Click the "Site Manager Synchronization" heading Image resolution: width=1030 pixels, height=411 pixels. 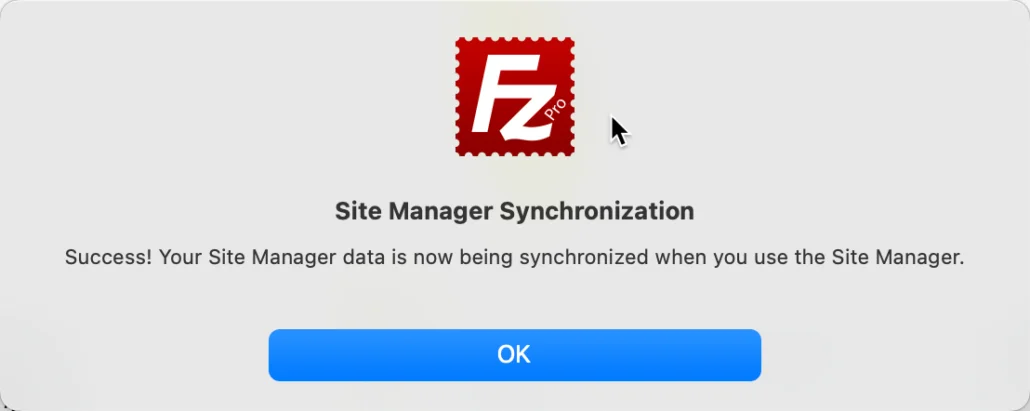[x=514, y=211]
